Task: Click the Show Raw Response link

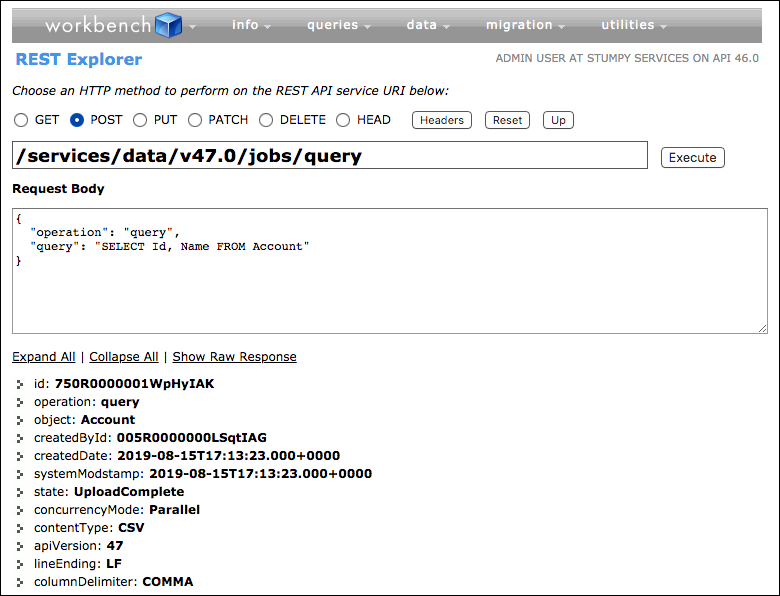Action: click(x=234, y=357)
